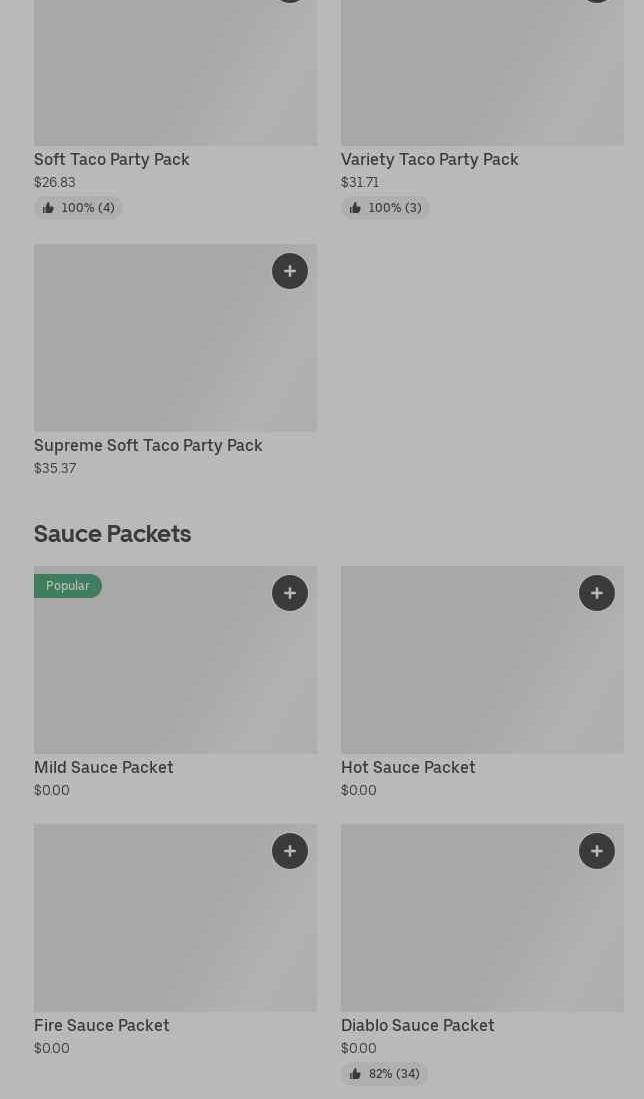This screenshot has width=644, height=1099.
Task: Open the Hot Sauce Packet name link
Action: pos(408,768)
